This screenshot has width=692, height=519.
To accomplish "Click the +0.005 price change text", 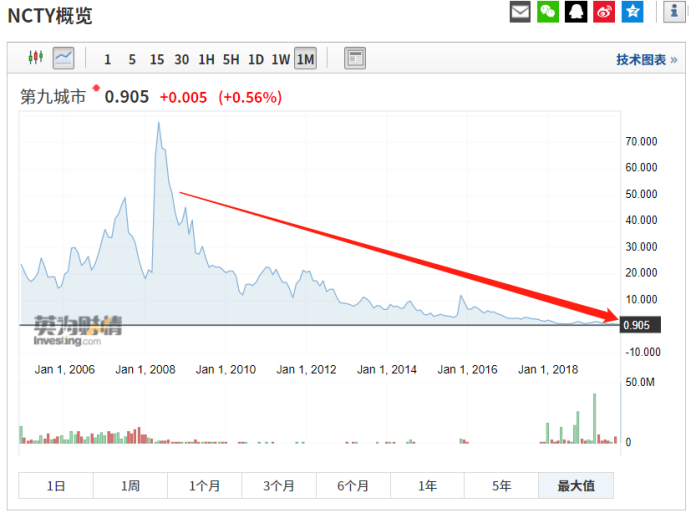I will [183, 97].
